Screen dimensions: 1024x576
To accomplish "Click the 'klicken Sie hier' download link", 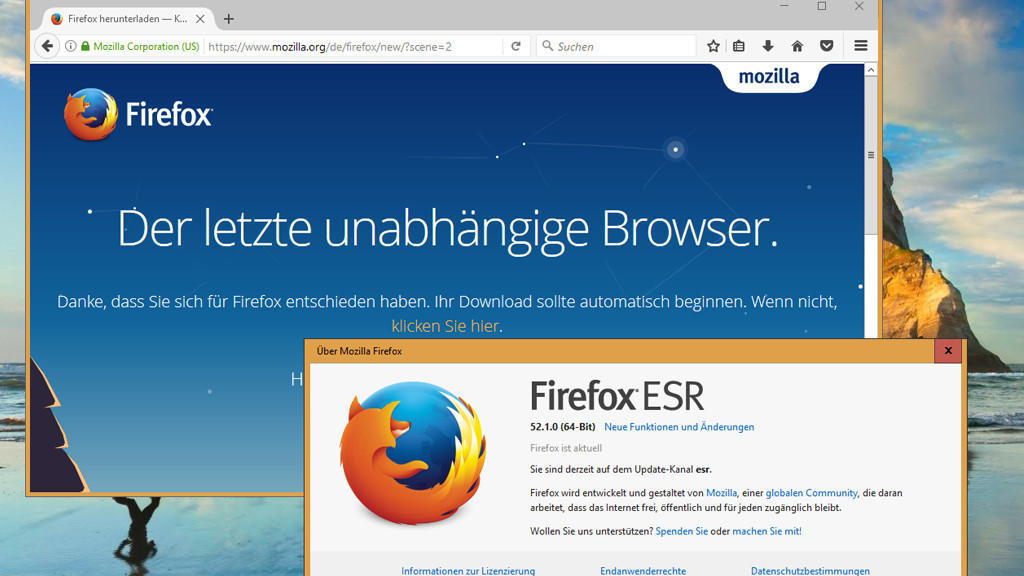I will (445, 326).
